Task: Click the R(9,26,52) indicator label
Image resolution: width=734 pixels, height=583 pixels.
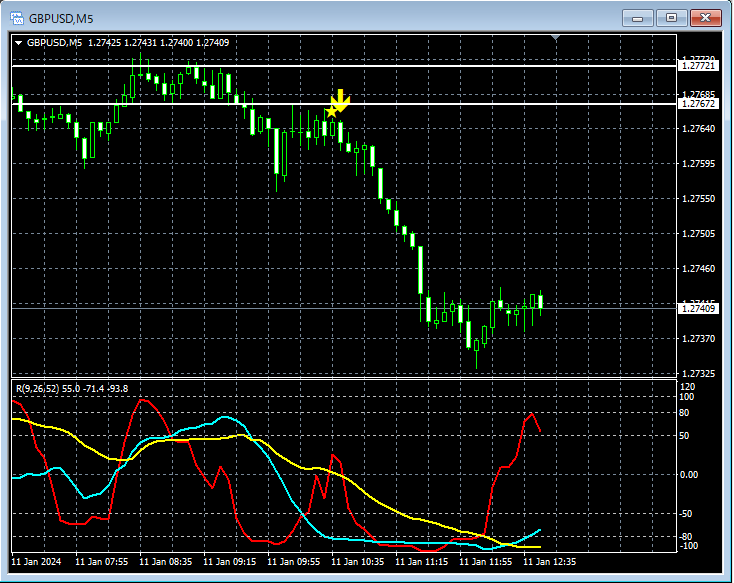Action: point(72,389)
